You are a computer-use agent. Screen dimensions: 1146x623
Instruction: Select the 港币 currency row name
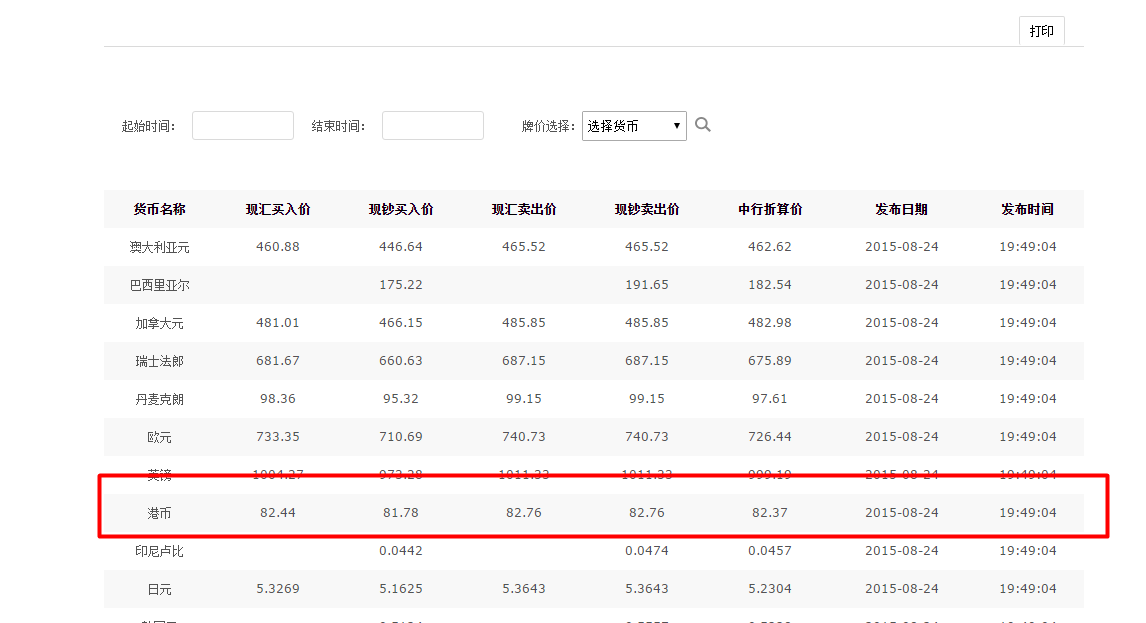pos(159,513)
